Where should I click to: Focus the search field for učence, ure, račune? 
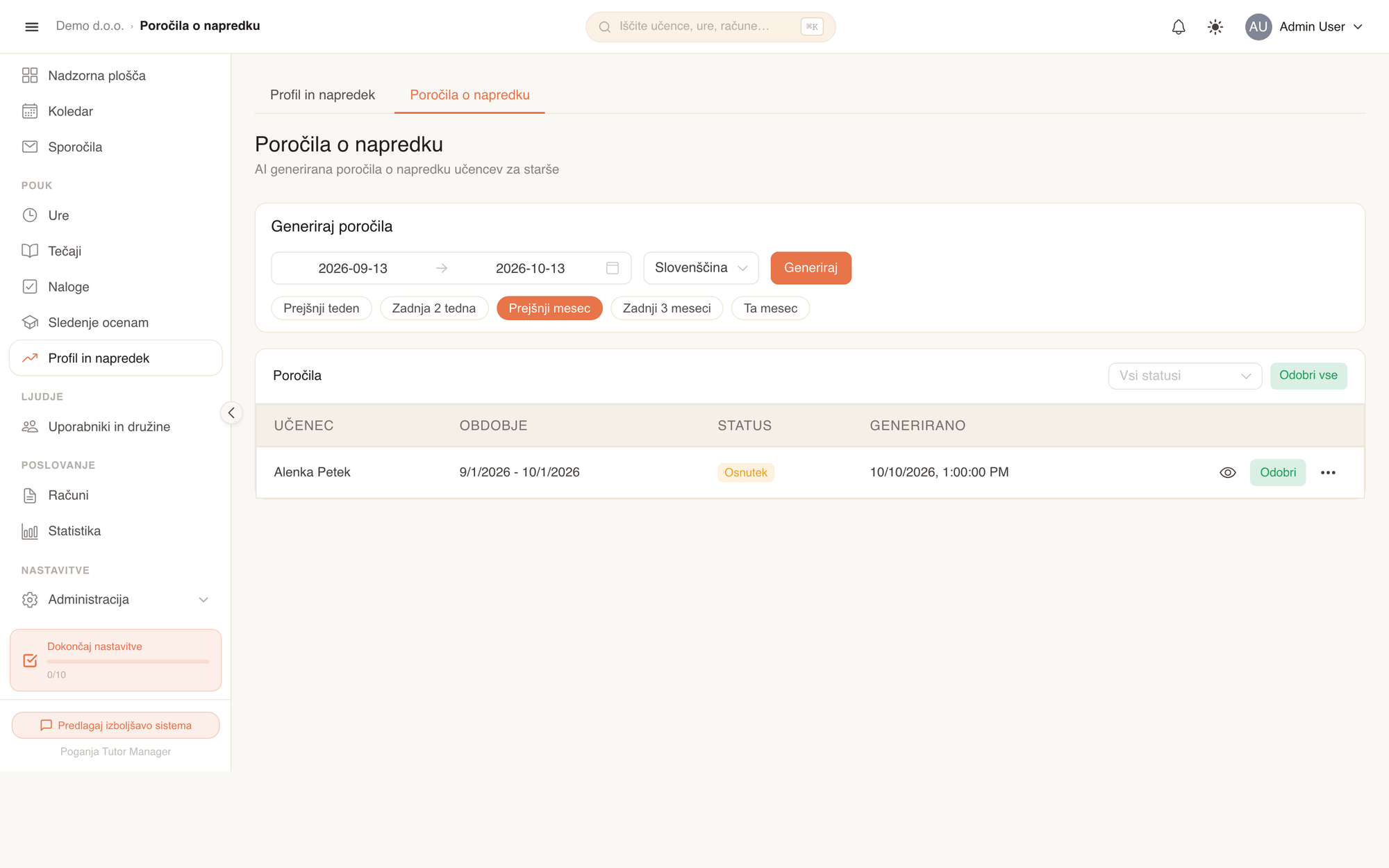(710, 27)
